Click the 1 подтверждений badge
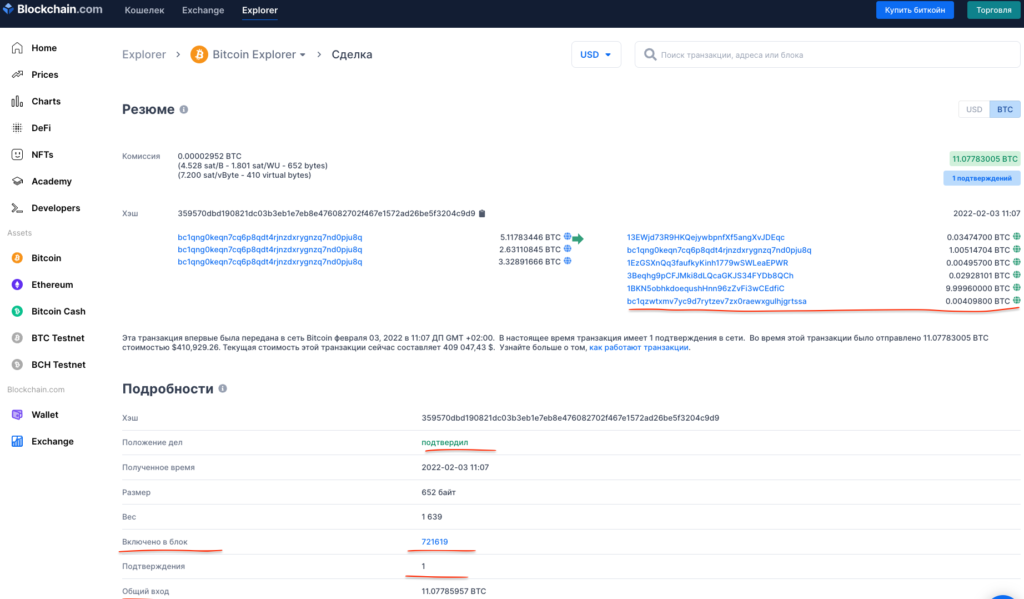Viewport: 1024px width, 599px height. 982,178
